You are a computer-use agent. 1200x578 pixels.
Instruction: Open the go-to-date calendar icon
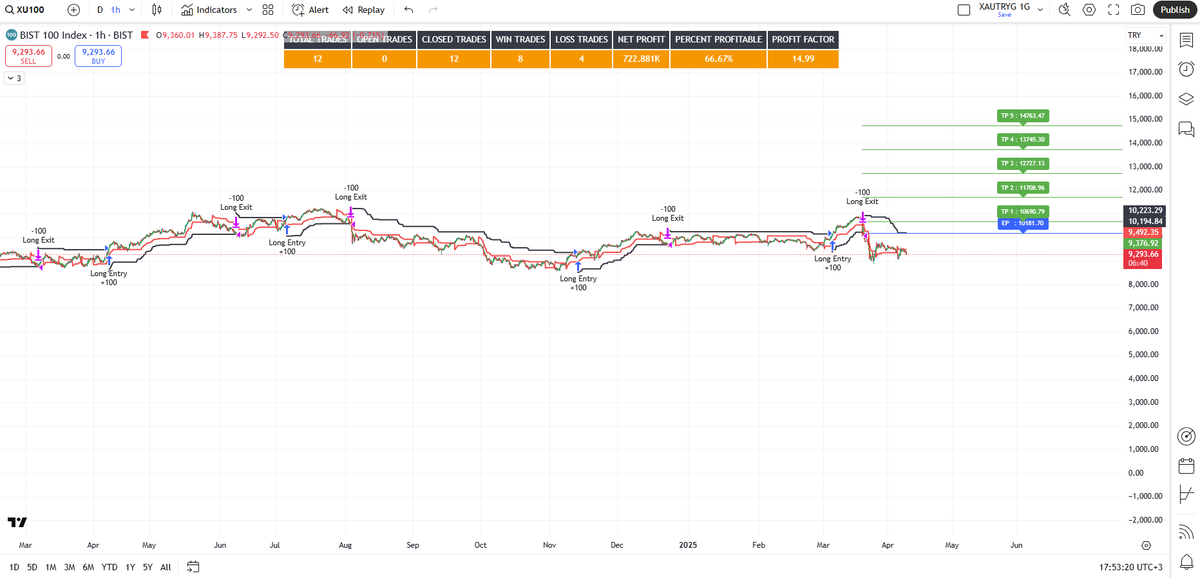(x=193, y=567)
